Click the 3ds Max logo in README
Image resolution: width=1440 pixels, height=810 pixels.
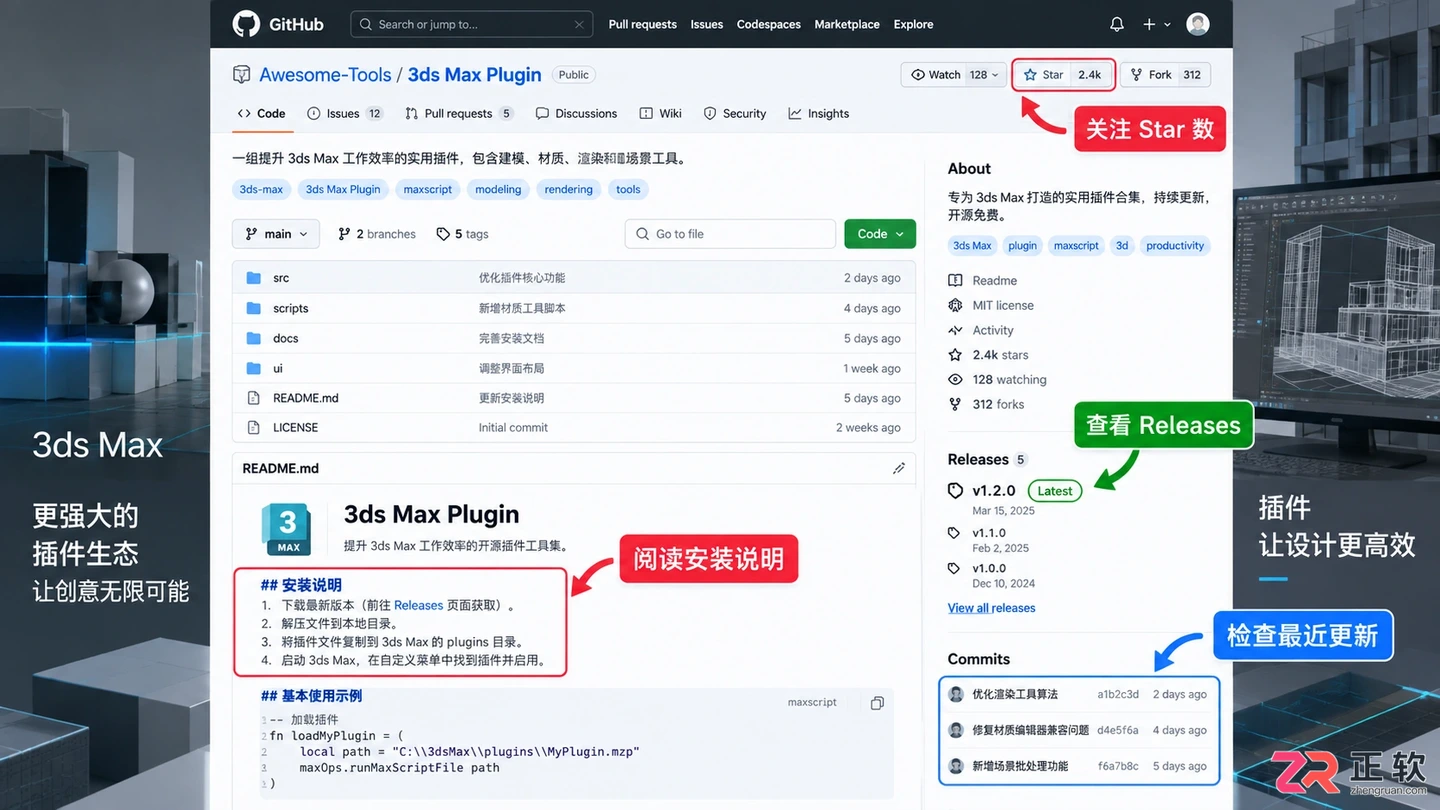click(x=288, y=529)
